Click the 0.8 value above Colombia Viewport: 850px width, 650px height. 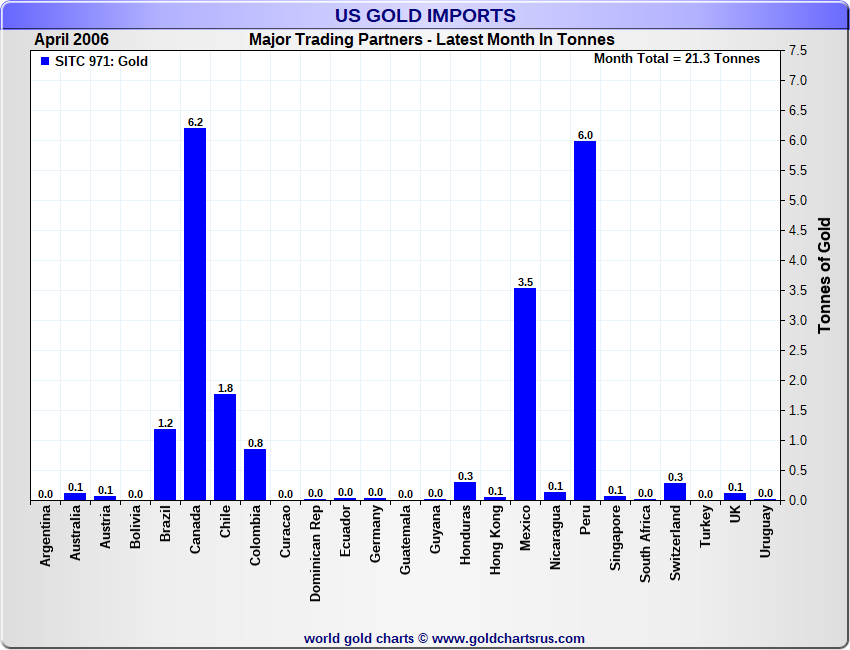(255, 443)
